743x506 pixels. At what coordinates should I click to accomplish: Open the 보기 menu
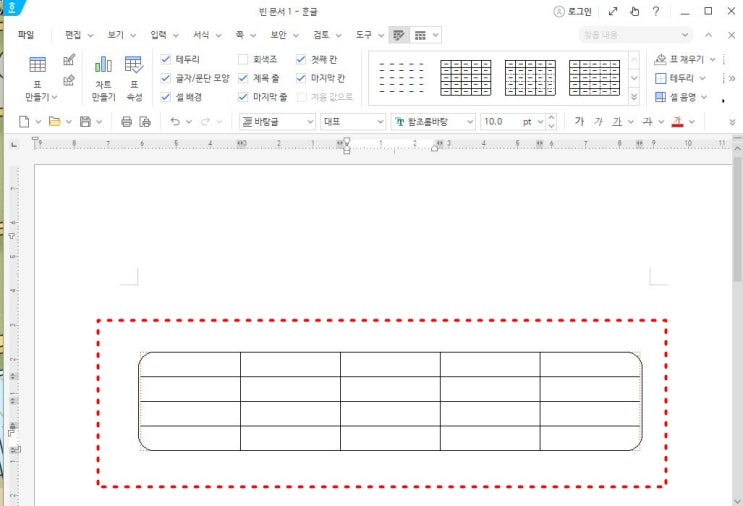tap(116, 35)
